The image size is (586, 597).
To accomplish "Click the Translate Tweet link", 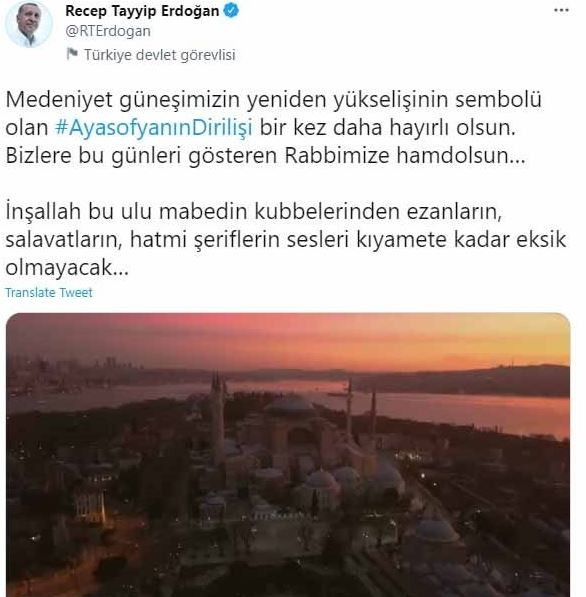I will tap(49, 292).
